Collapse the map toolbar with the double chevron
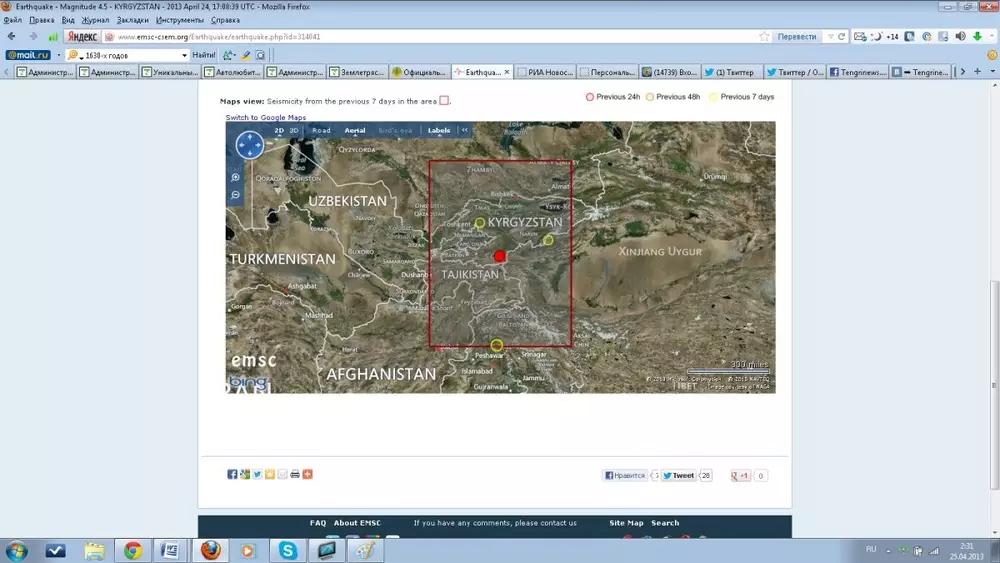 (x=464, y=131)
